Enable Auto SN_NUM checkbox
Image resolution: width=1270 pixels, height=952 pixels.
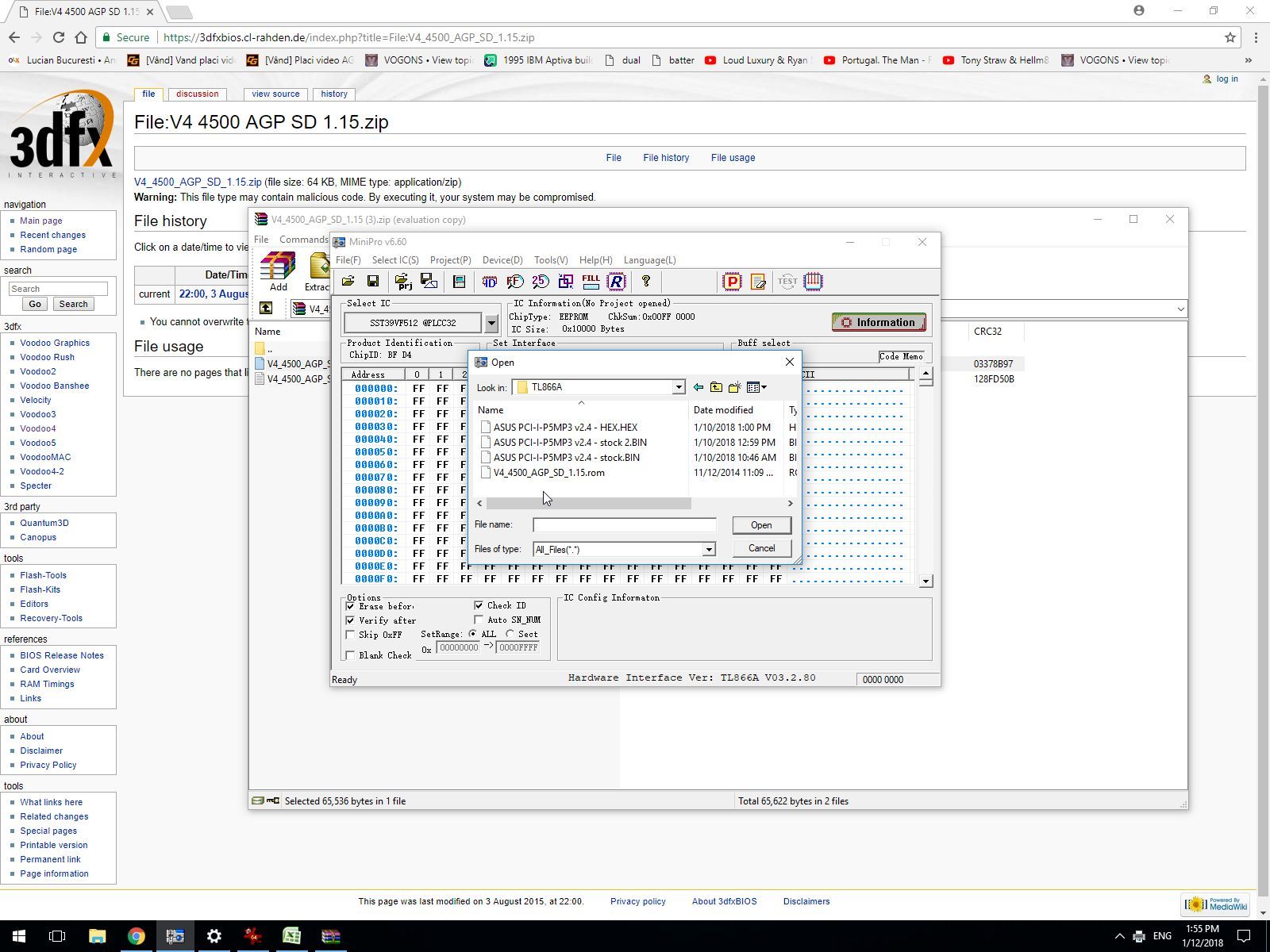pos(479,620)
